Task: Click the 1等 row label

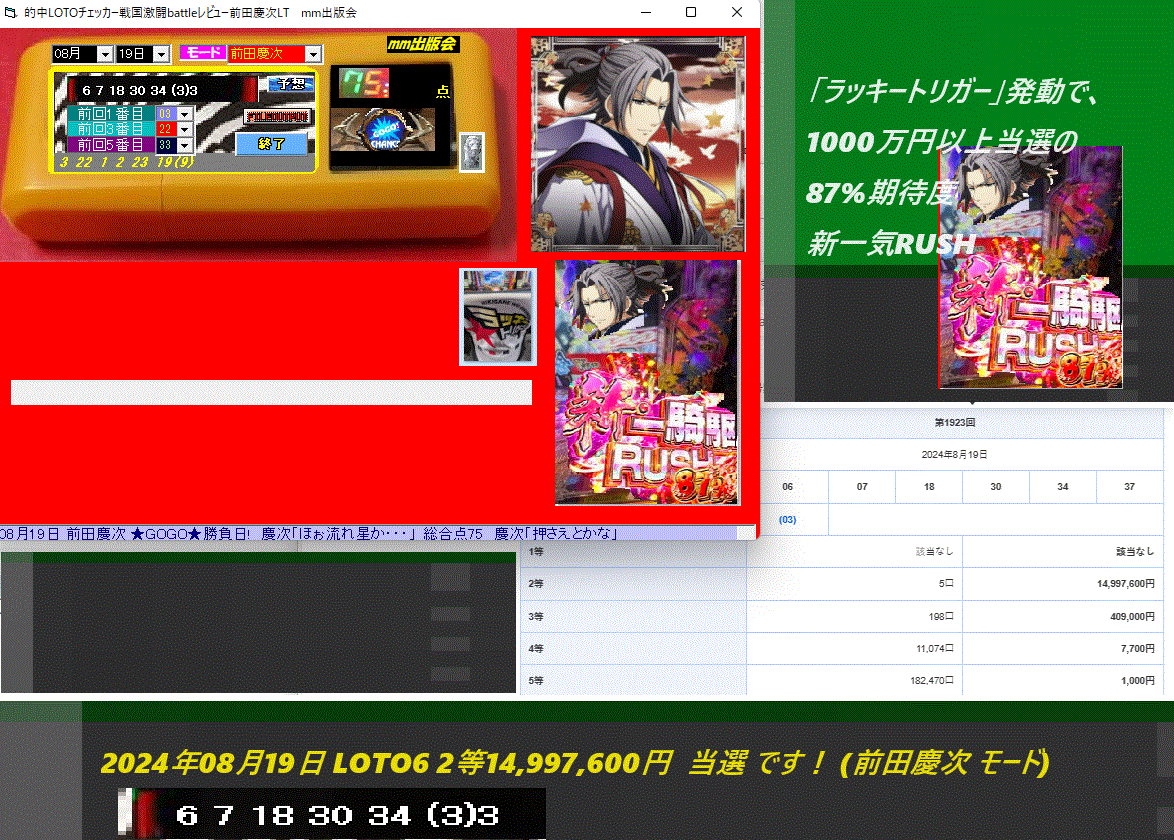Action: pos(535,552)
